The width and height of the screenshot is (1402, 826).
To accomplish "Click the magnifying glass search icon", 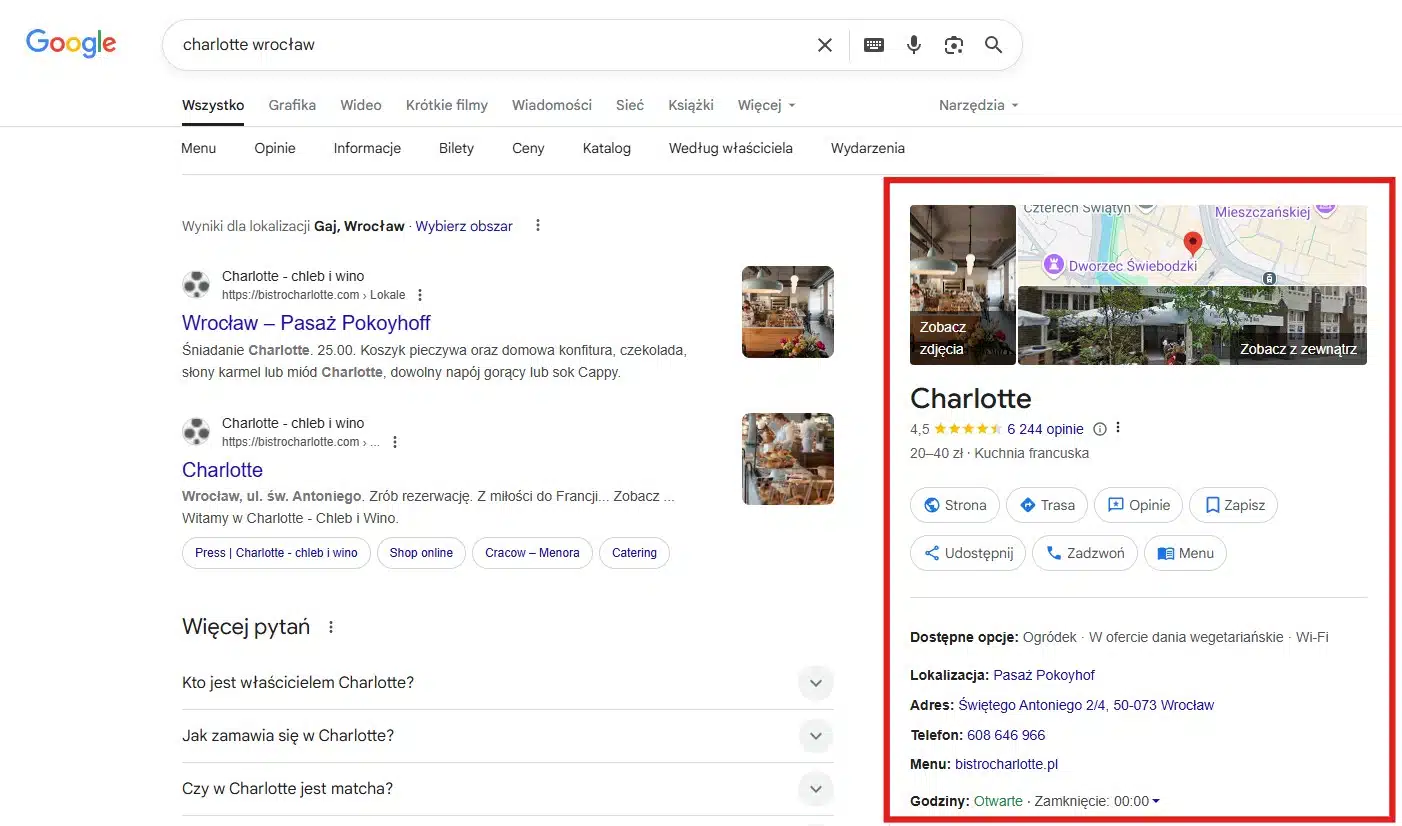I will coord(993,45).
